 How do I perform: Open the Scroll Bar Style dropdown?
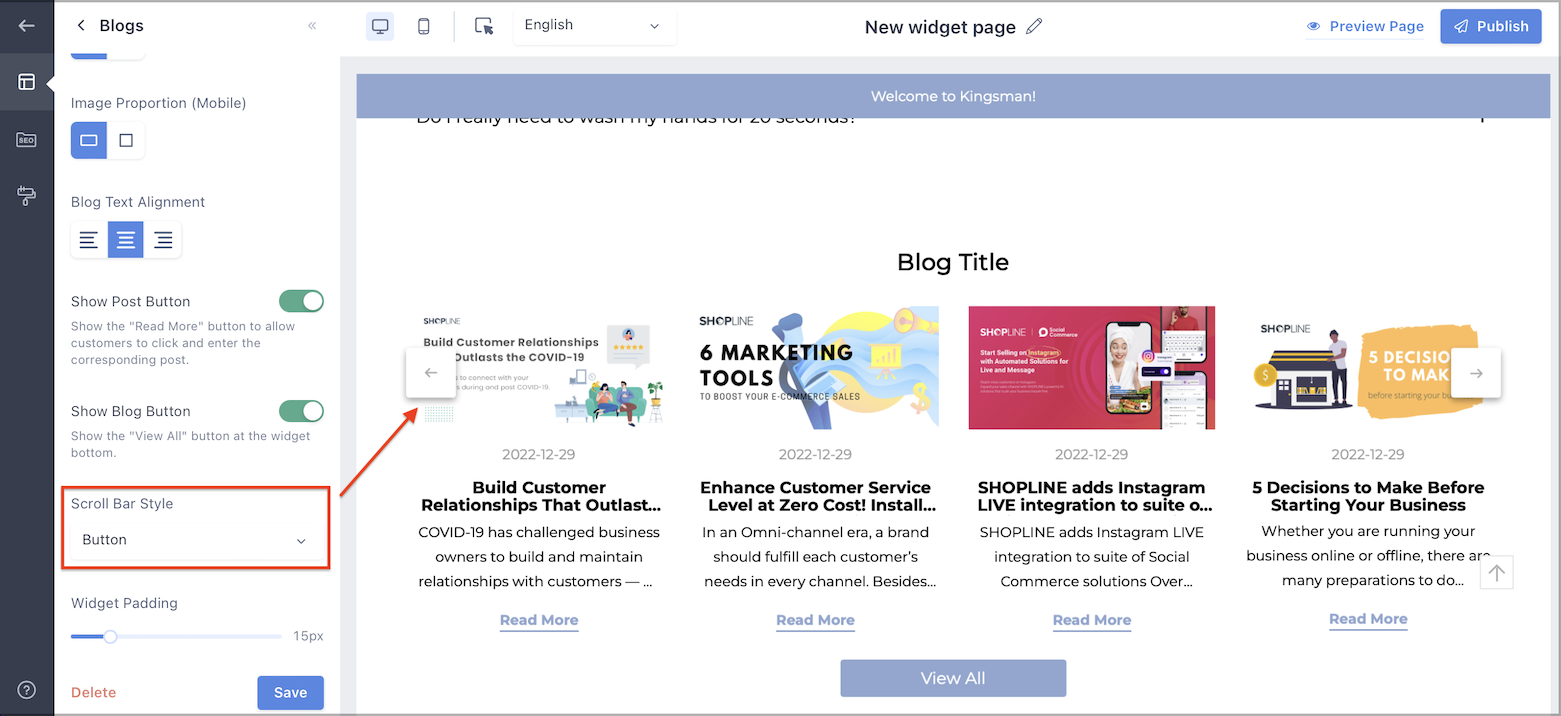(196, 540)
